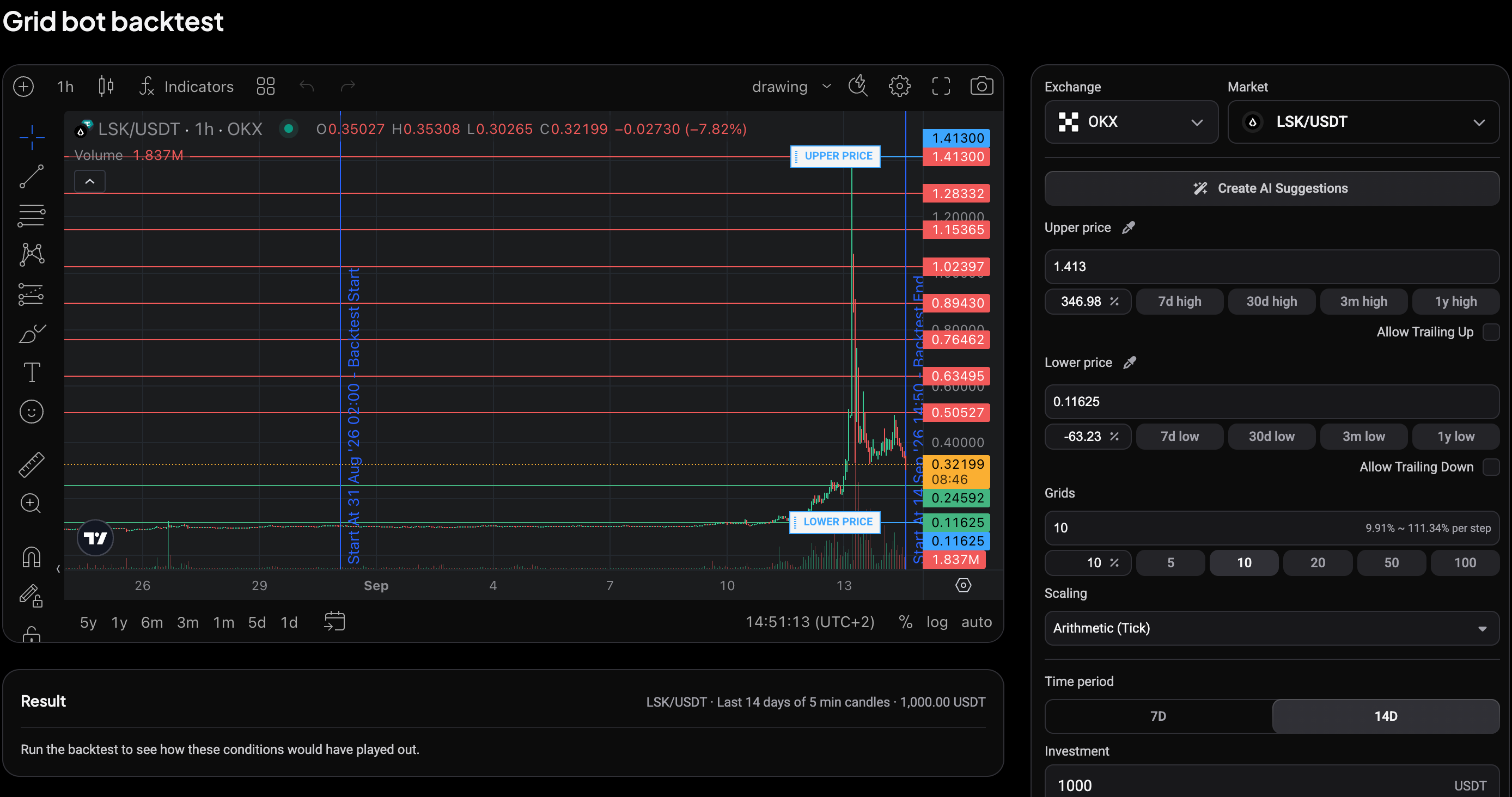Open the drawing layout dropdown
Viewport: 1512px width, 797px height.
pos(792,87)
